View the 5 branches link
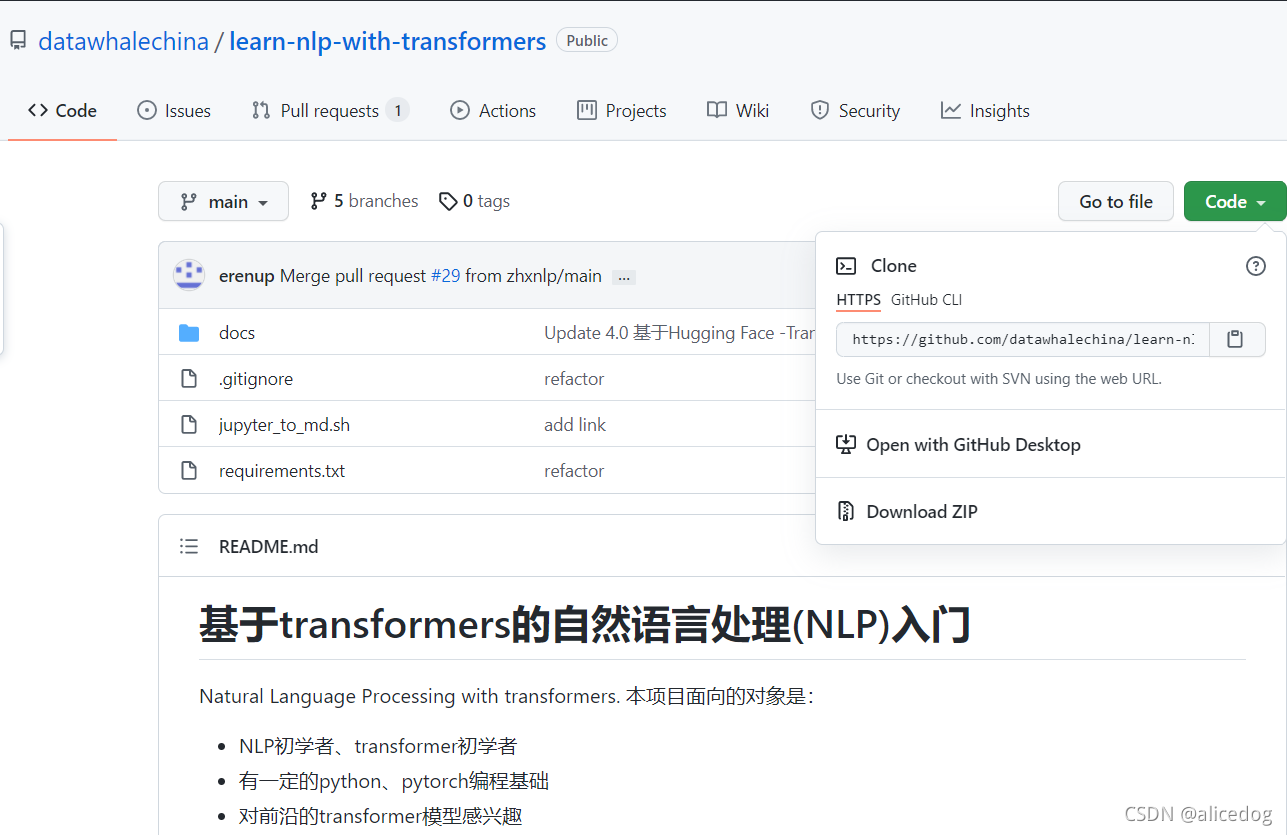This screenshot has height=835, width=1287. point(364,201)
